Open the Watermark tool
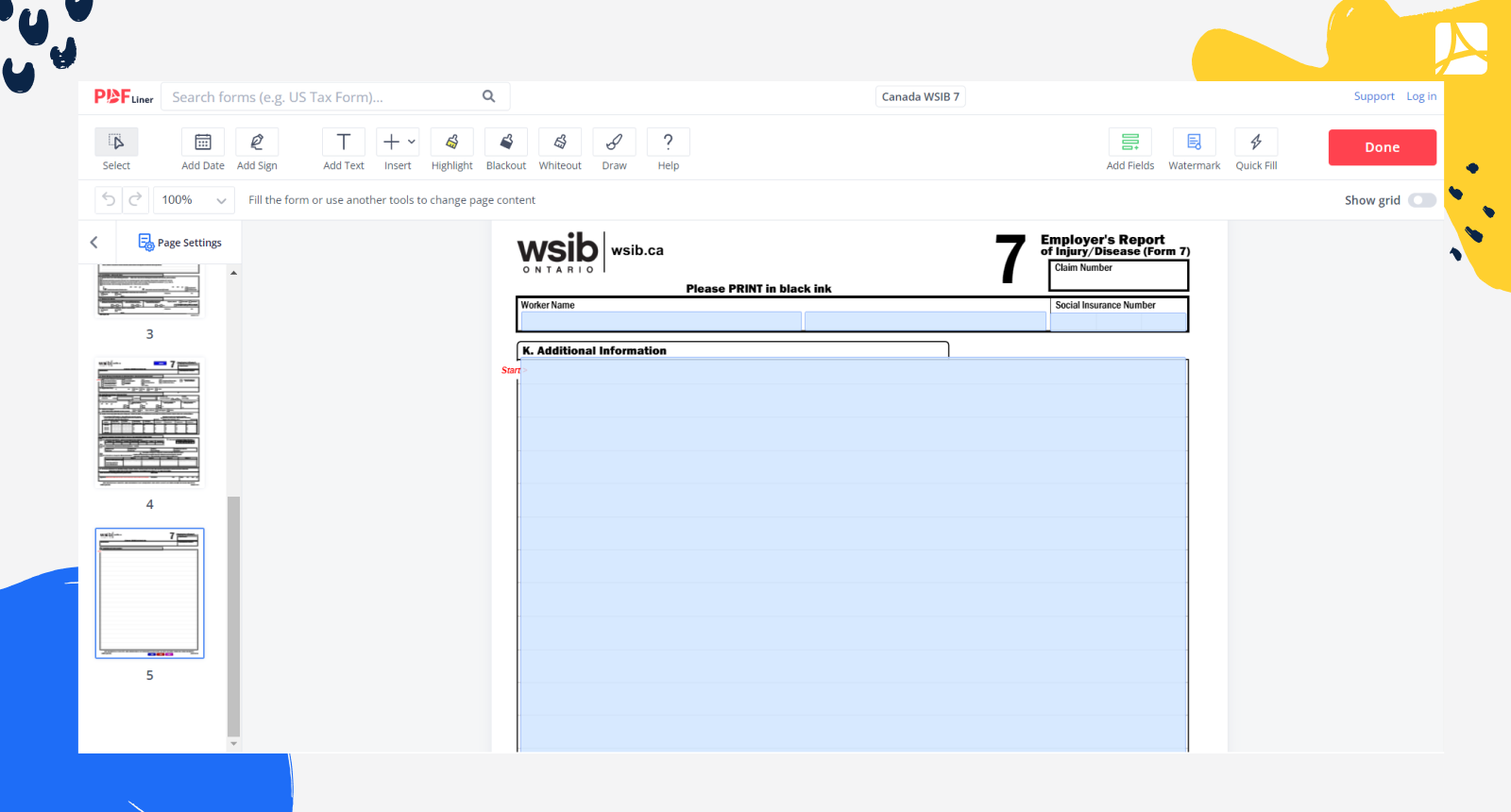Screen dimensions: 1511x812 tap(1195, 143)
